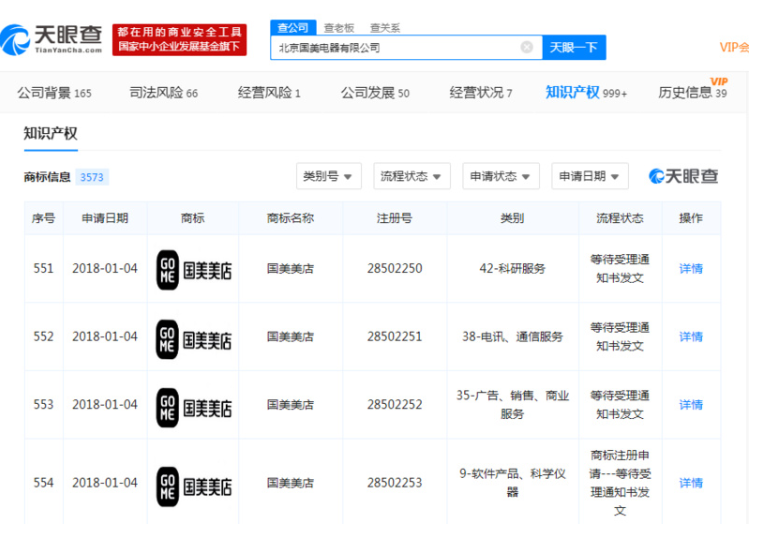This screenshot has height=534, width=779.
Task: Click the 国美美店 name text in row 551
Action: tap(290, 269)
